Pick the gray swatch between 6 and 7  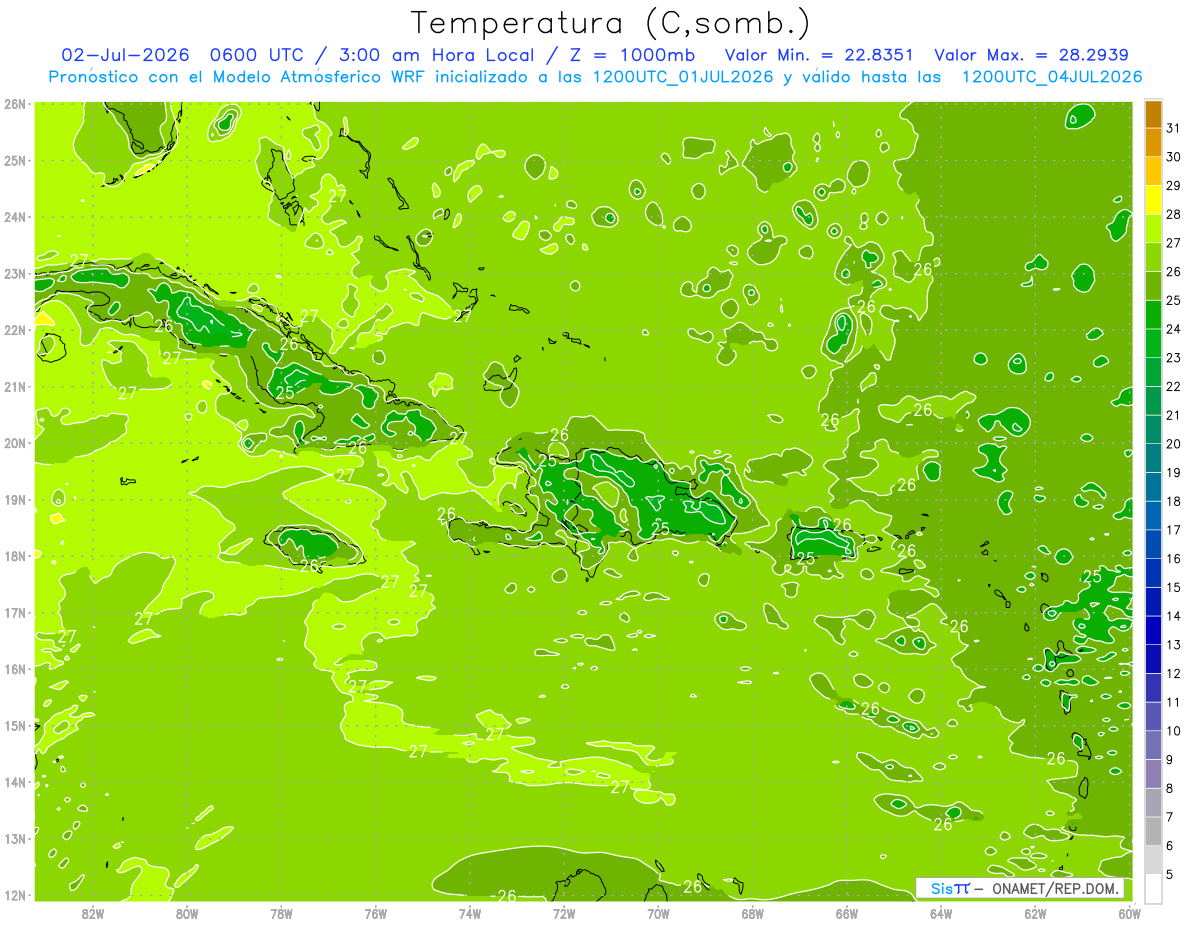(1153, 831)
